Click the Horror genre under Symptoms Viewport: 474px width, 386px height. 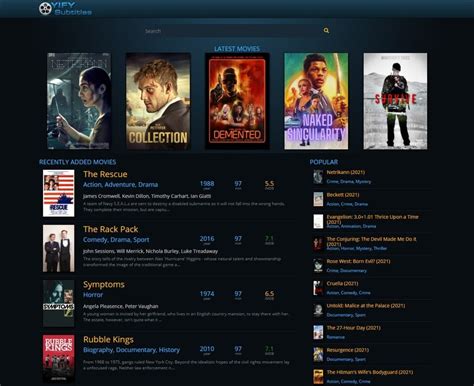point(93,295)
